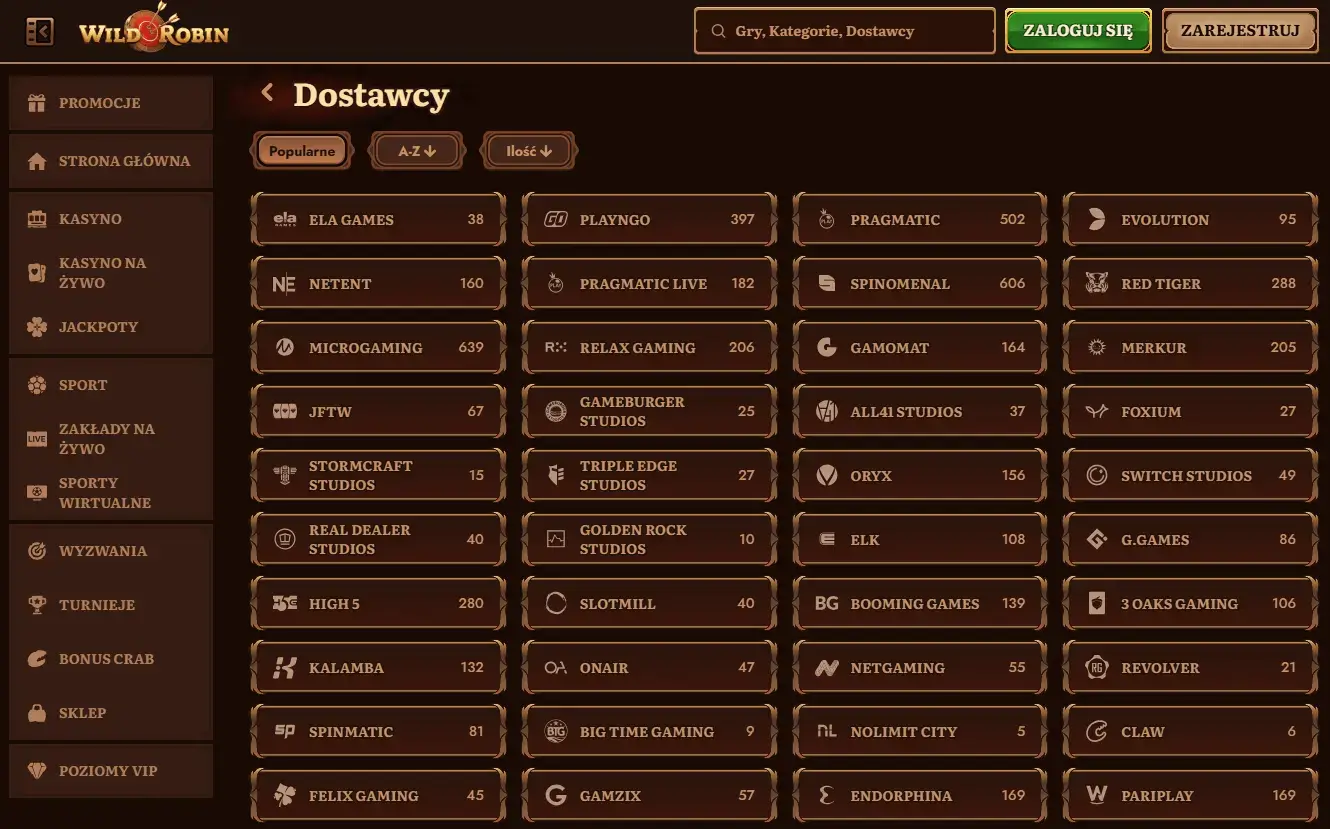This screenshot has width=1330, height=829.
Task: Go back using the arrow beside Dostawcy
Action: [x=267, y=93]
